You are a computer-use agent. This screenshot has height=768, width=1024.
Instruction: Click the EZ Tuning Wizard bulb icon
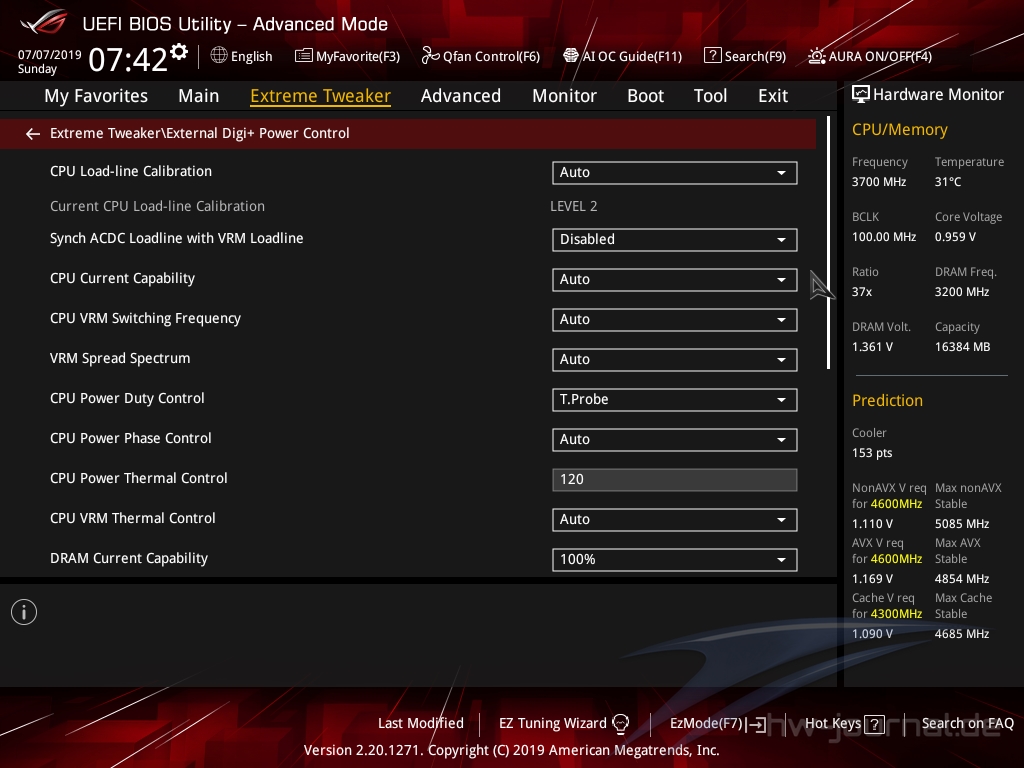(x=620, y=724)
